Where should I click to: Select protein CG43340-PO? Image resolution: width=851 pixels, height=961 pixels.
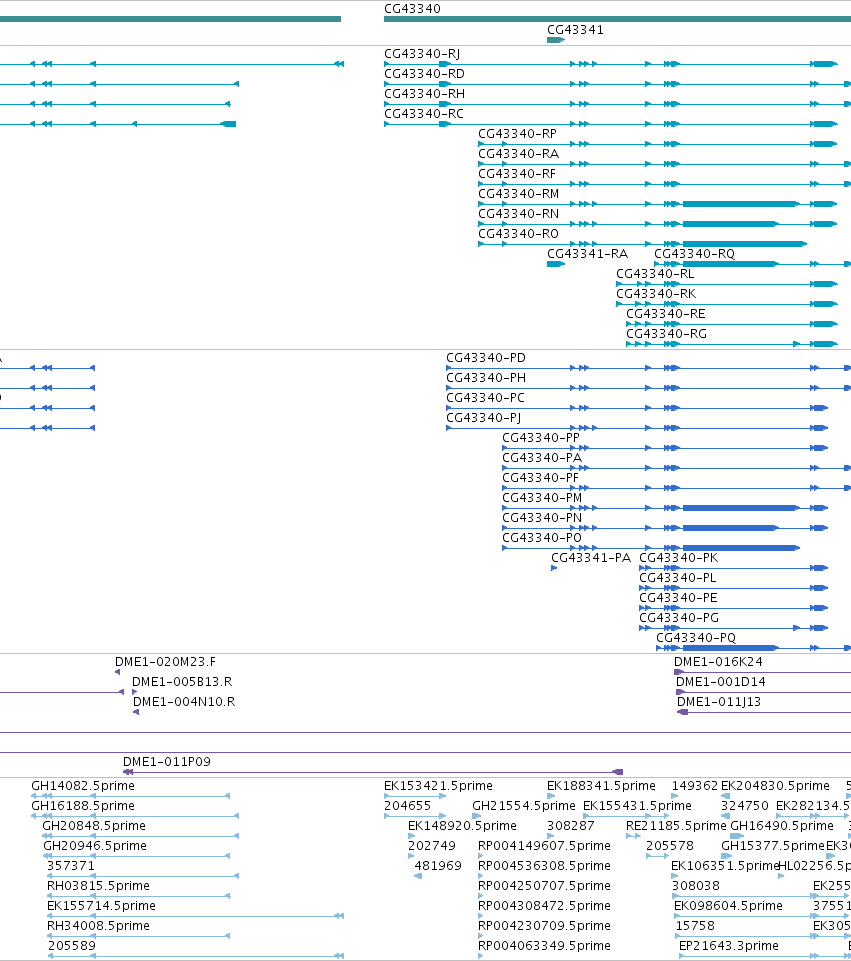click(x=542, y=537)
